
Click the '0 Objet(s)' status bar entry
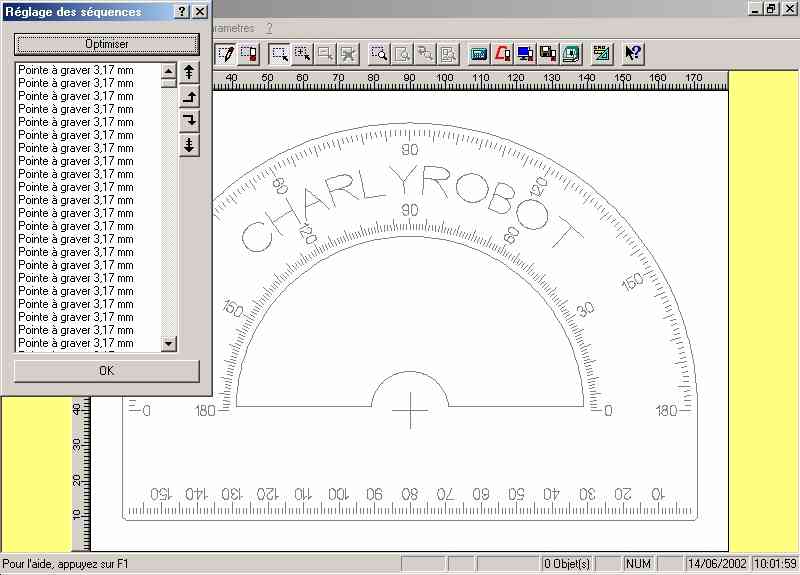click(x=567, y=564)
